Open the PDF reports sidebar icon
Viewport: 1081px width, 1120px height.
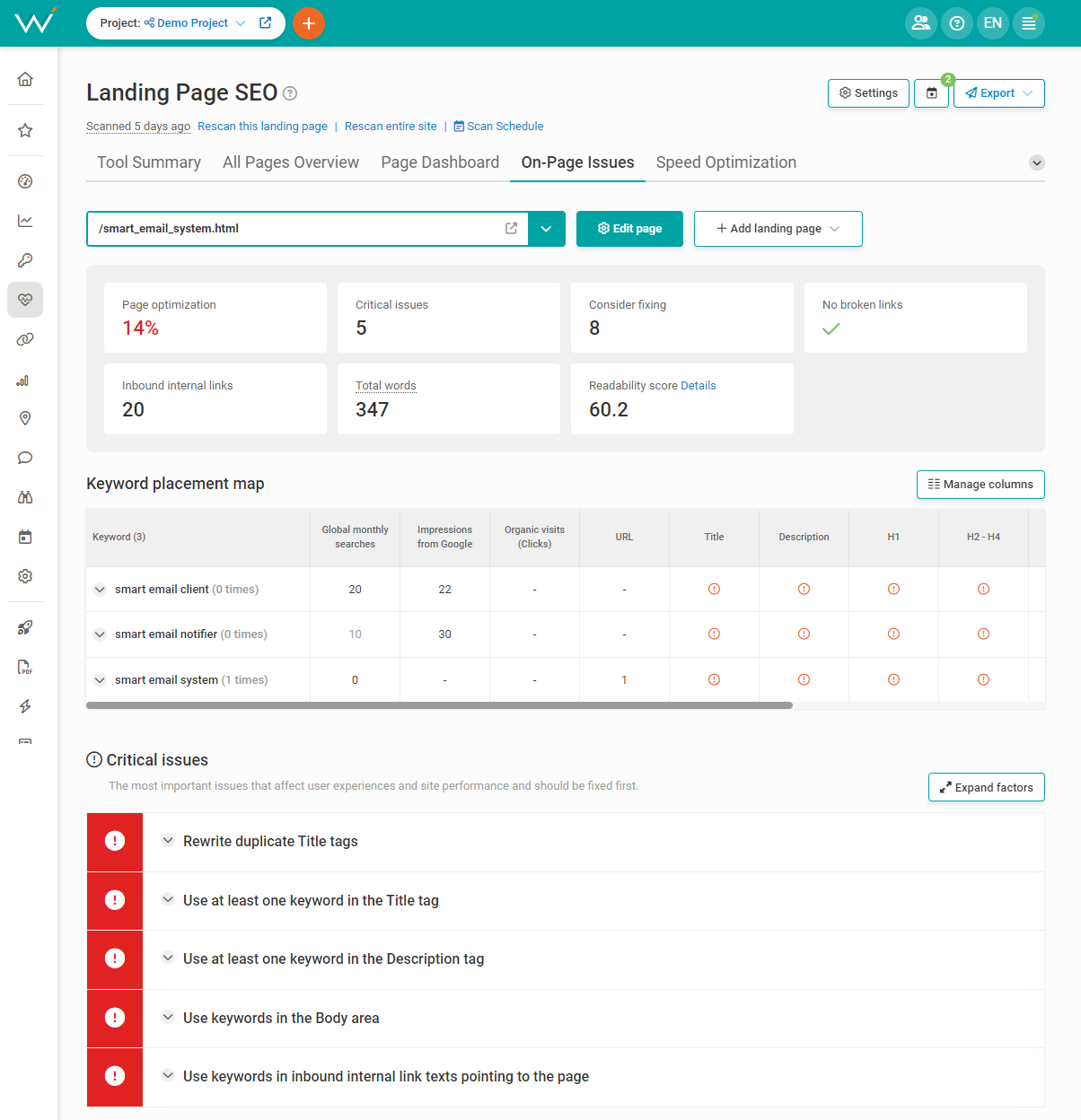(25, 667)
